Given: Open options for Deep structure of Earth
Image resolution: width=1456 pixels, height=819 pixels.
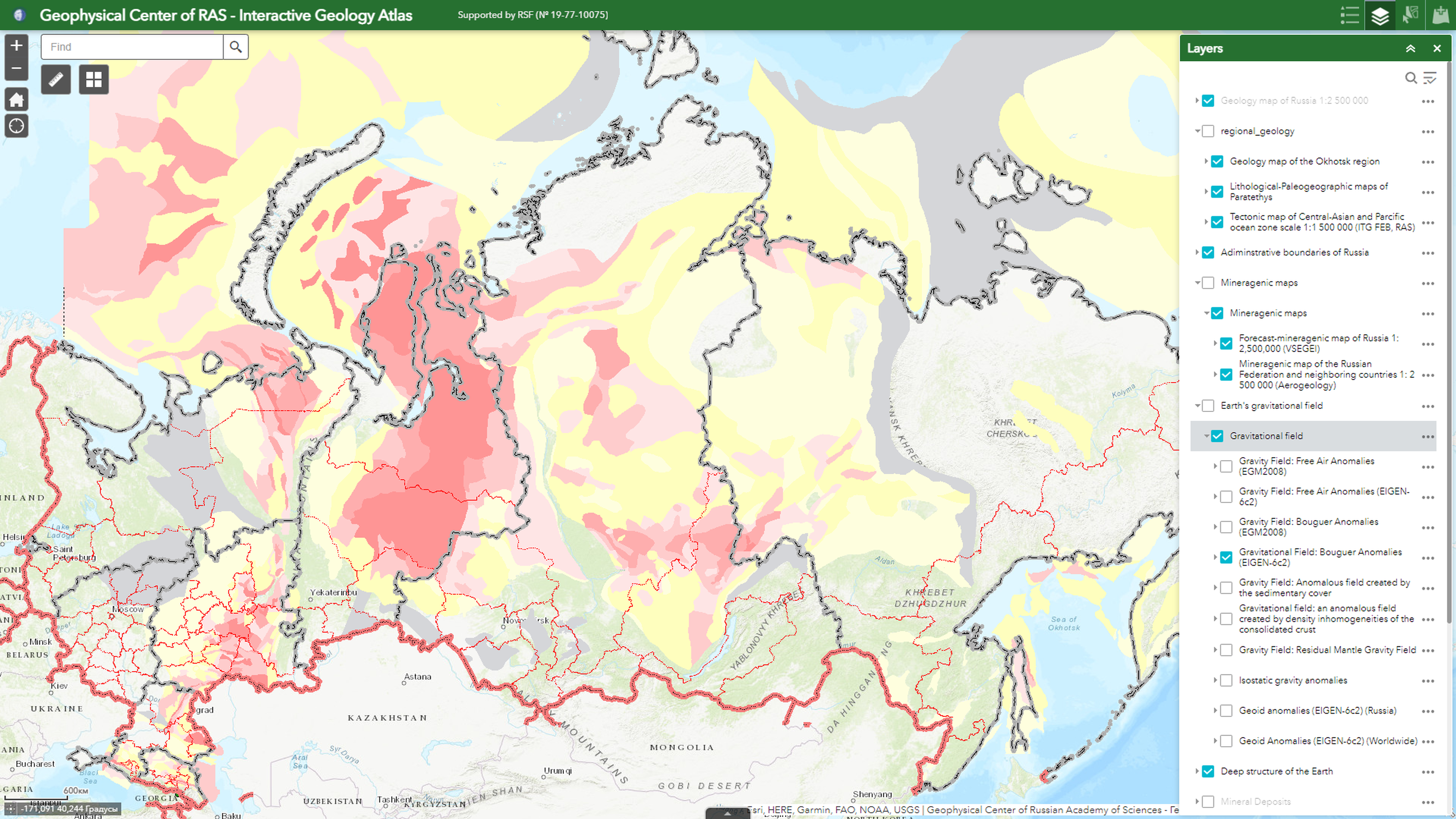Looking at the screenshot, I should click(x=1428, y=772).
